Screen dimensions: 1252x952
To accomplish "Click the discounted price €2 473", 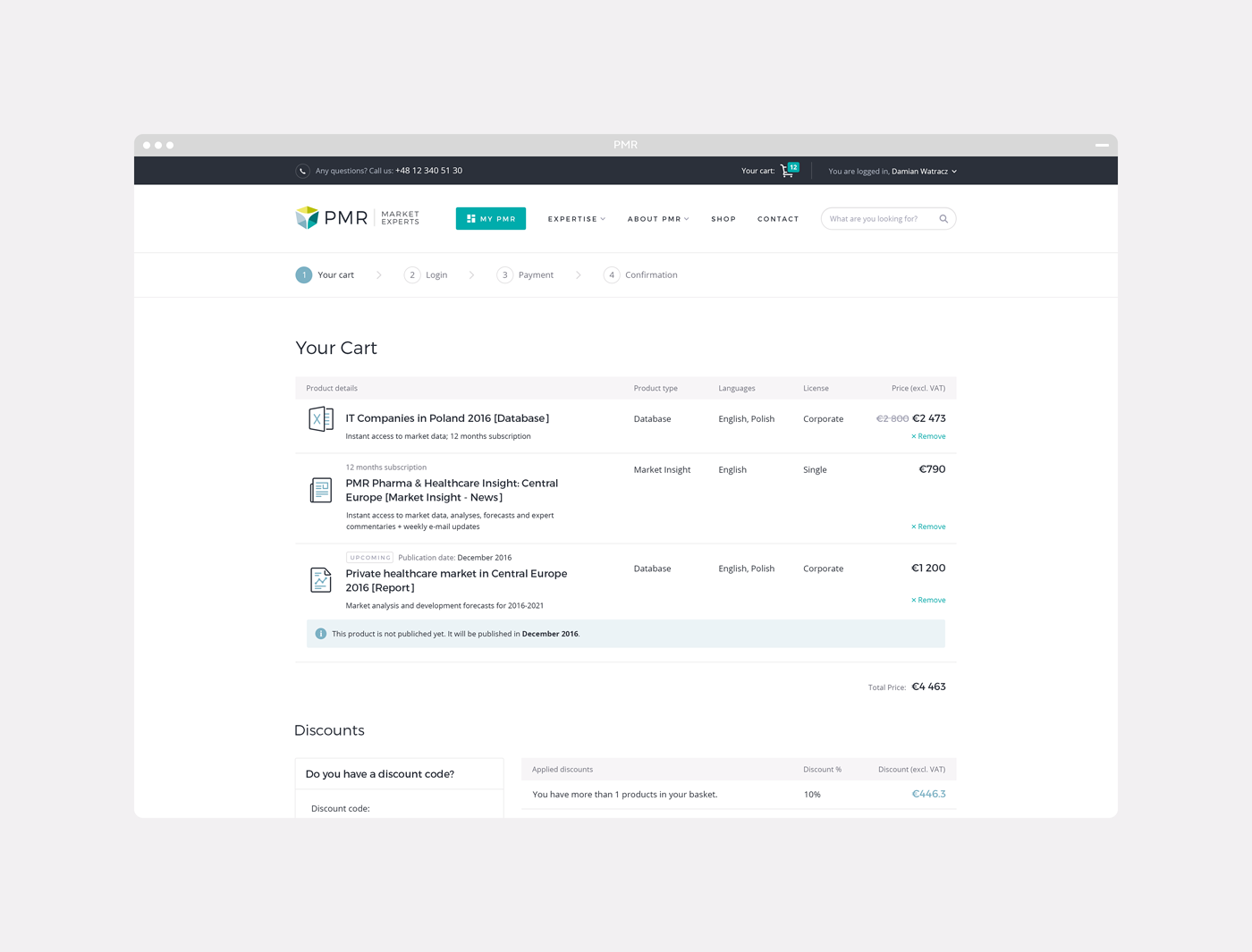I will (929, 418).
